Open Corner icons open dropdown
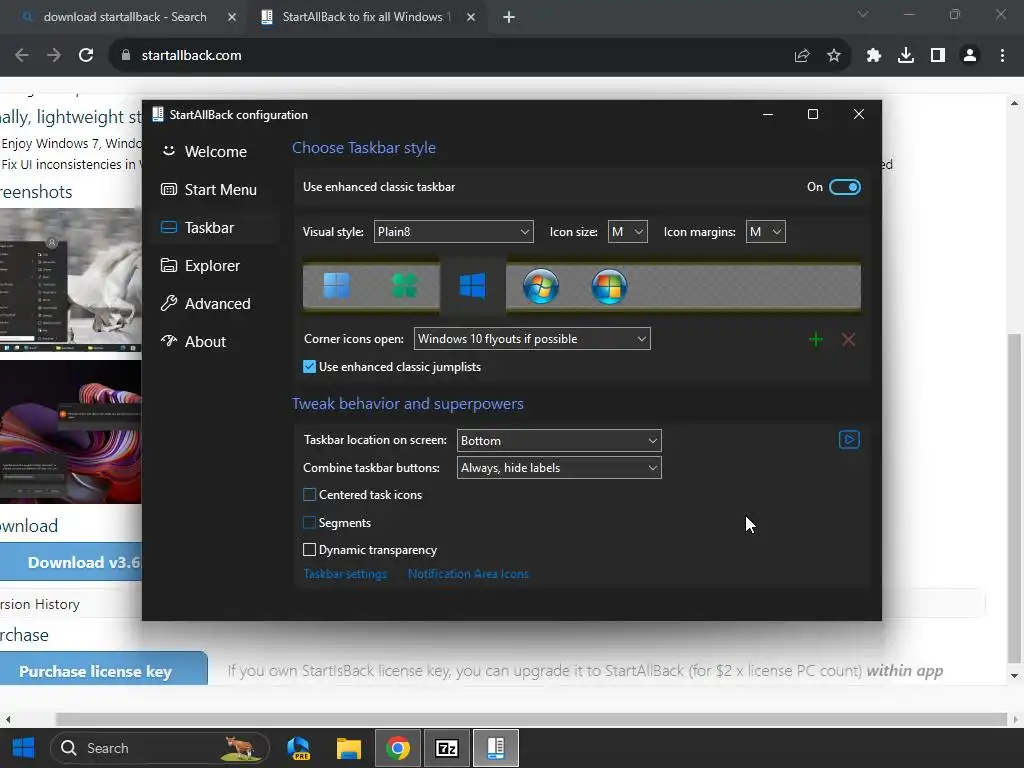The width and height of the screenshot is (1024, 768). coord(532,339)
